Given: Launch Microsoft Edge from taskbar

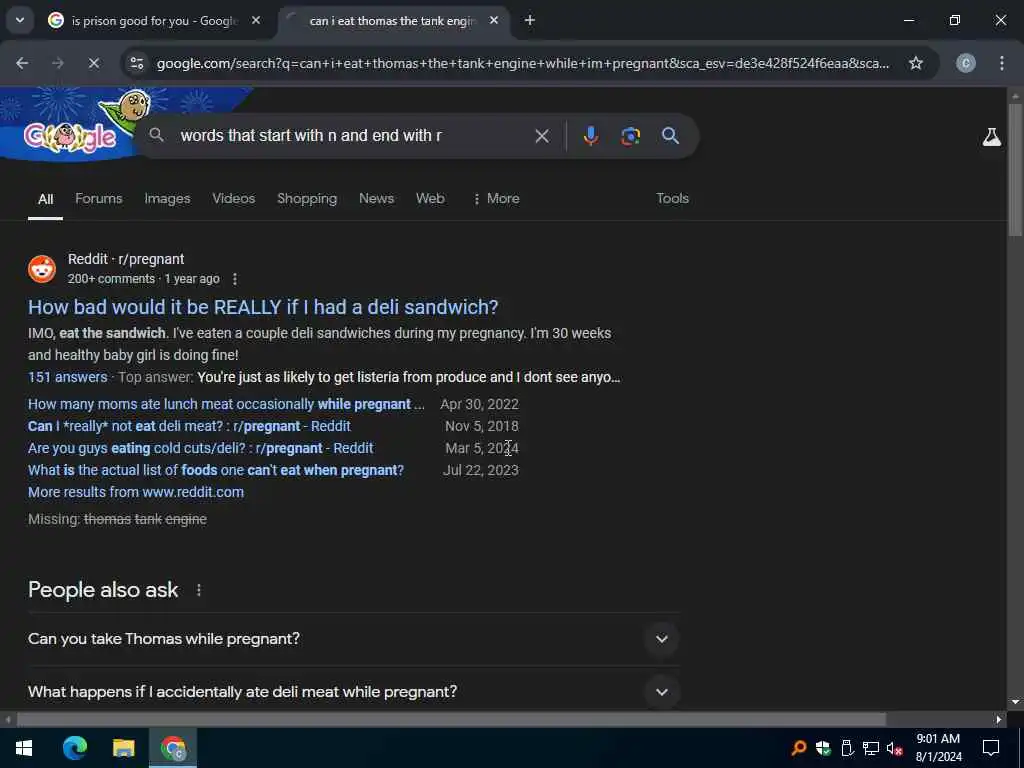Looking at the screenshot, I should coord(74,748).
